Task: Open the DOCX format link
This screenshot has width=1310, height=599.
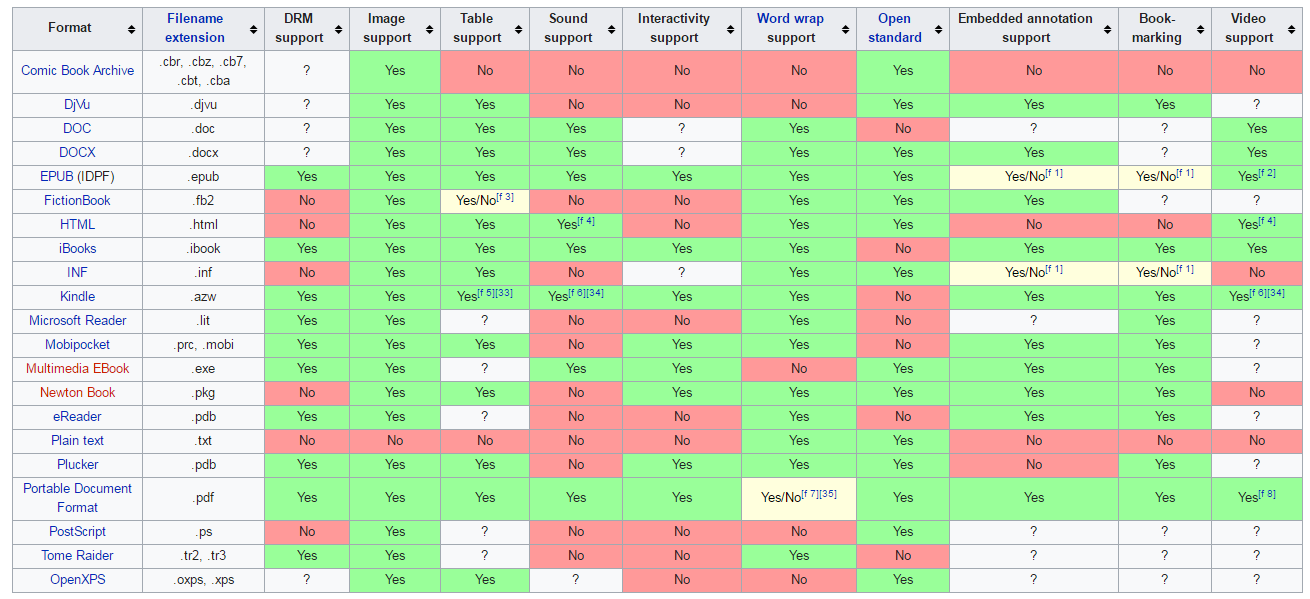Action: pyautogui.click(x=77, y=153)
